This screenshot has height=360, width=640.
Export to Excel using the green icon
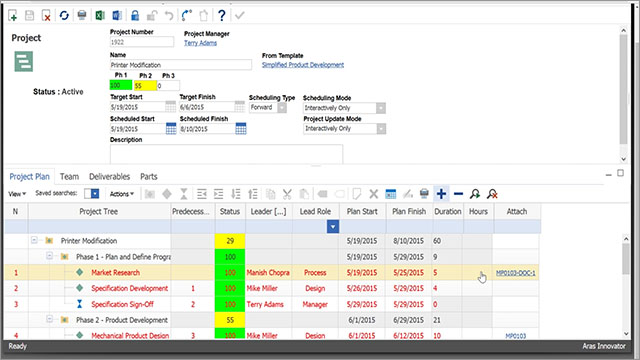tap(100, 16)
